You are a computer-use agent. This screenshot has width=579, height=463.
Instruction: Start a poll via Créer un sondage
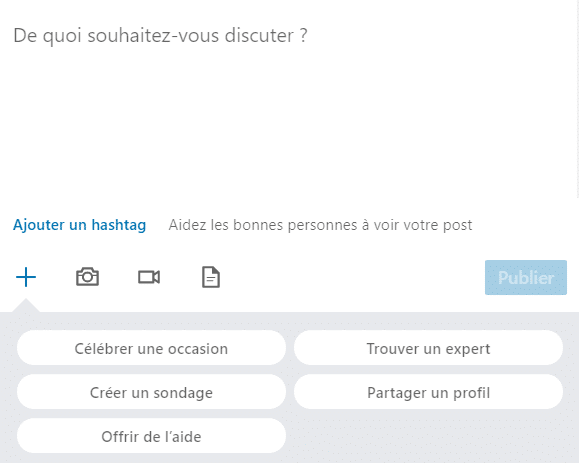coord(151,392)
